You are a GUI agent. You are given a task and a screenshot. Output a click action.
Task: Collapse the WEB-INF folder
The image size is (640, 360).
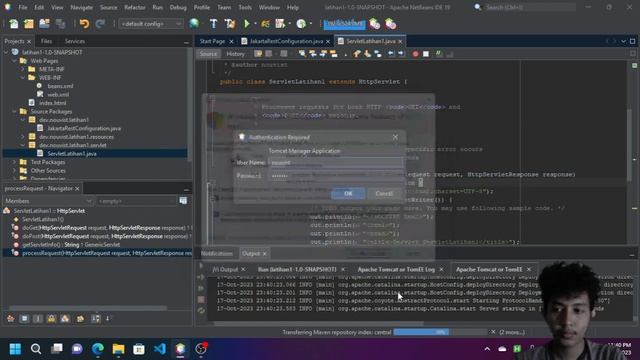coord(23,78)
